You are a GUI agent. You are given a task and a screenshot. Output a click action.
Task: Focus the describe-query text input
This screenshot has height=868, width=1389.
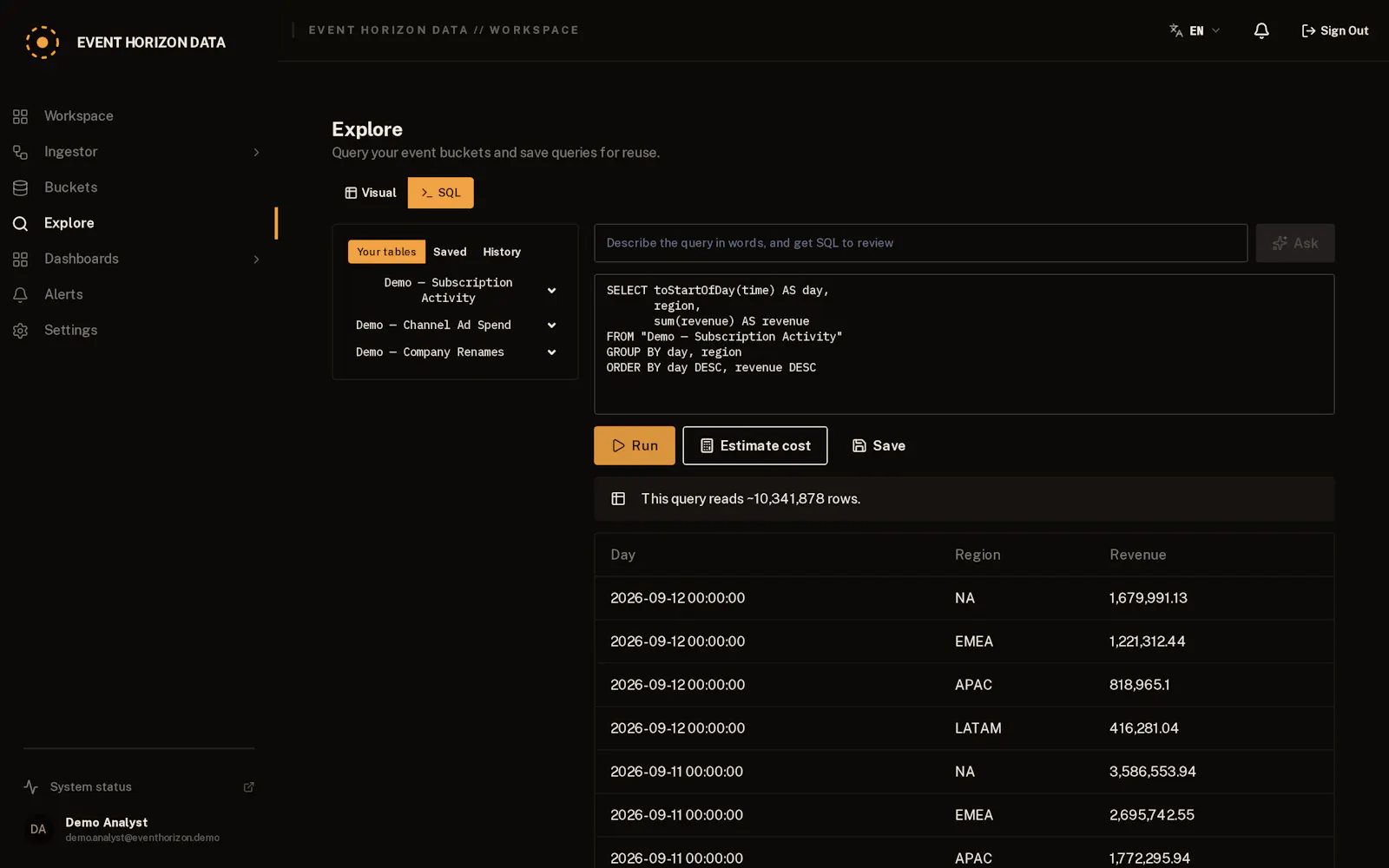pos(921,243)
